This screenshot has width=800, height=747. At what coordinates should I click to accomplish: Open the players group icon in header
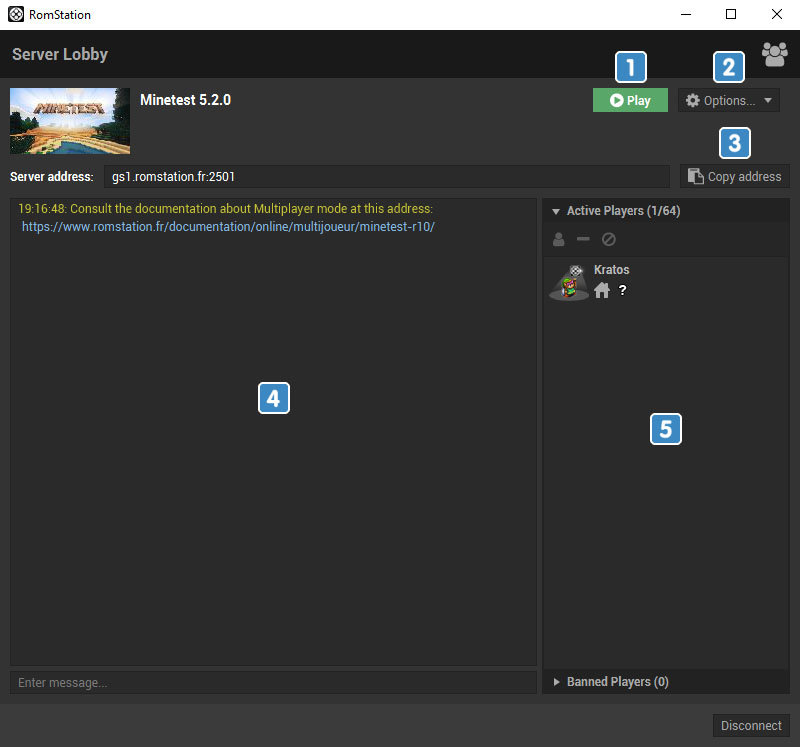pos(774,54)
